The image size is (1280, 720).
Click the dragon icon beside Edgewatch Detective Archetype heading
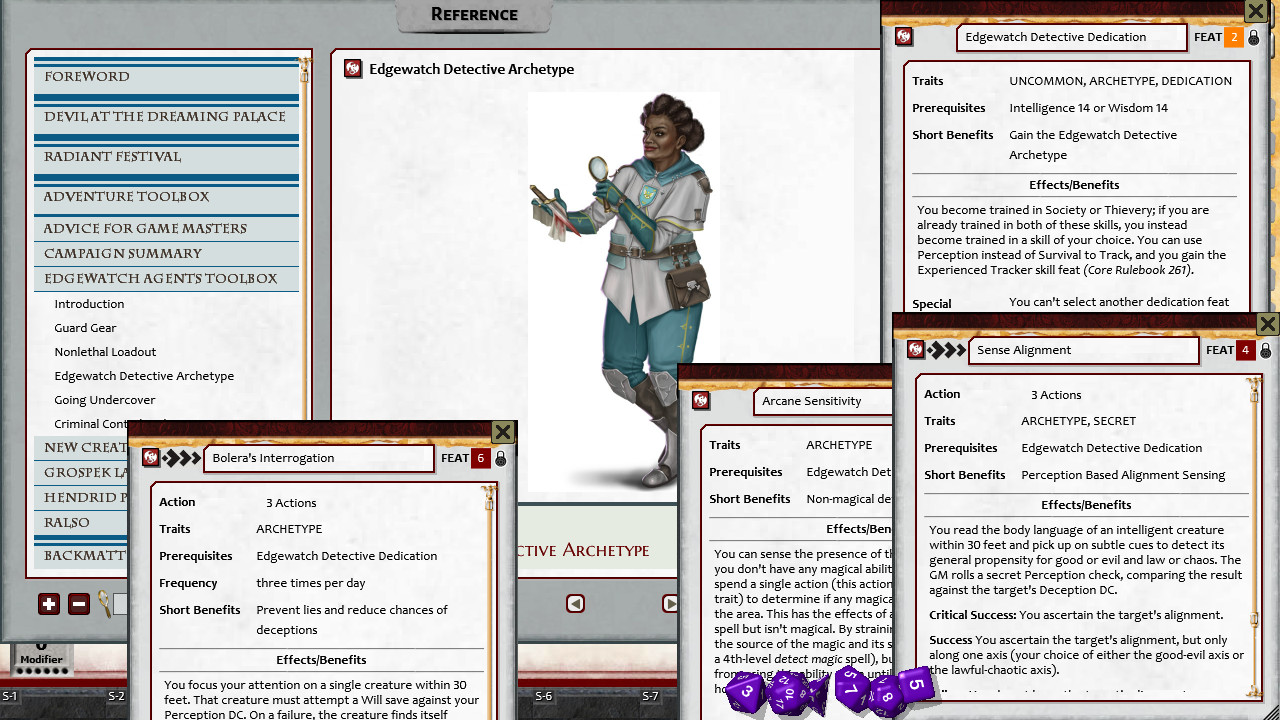[353, 70]
